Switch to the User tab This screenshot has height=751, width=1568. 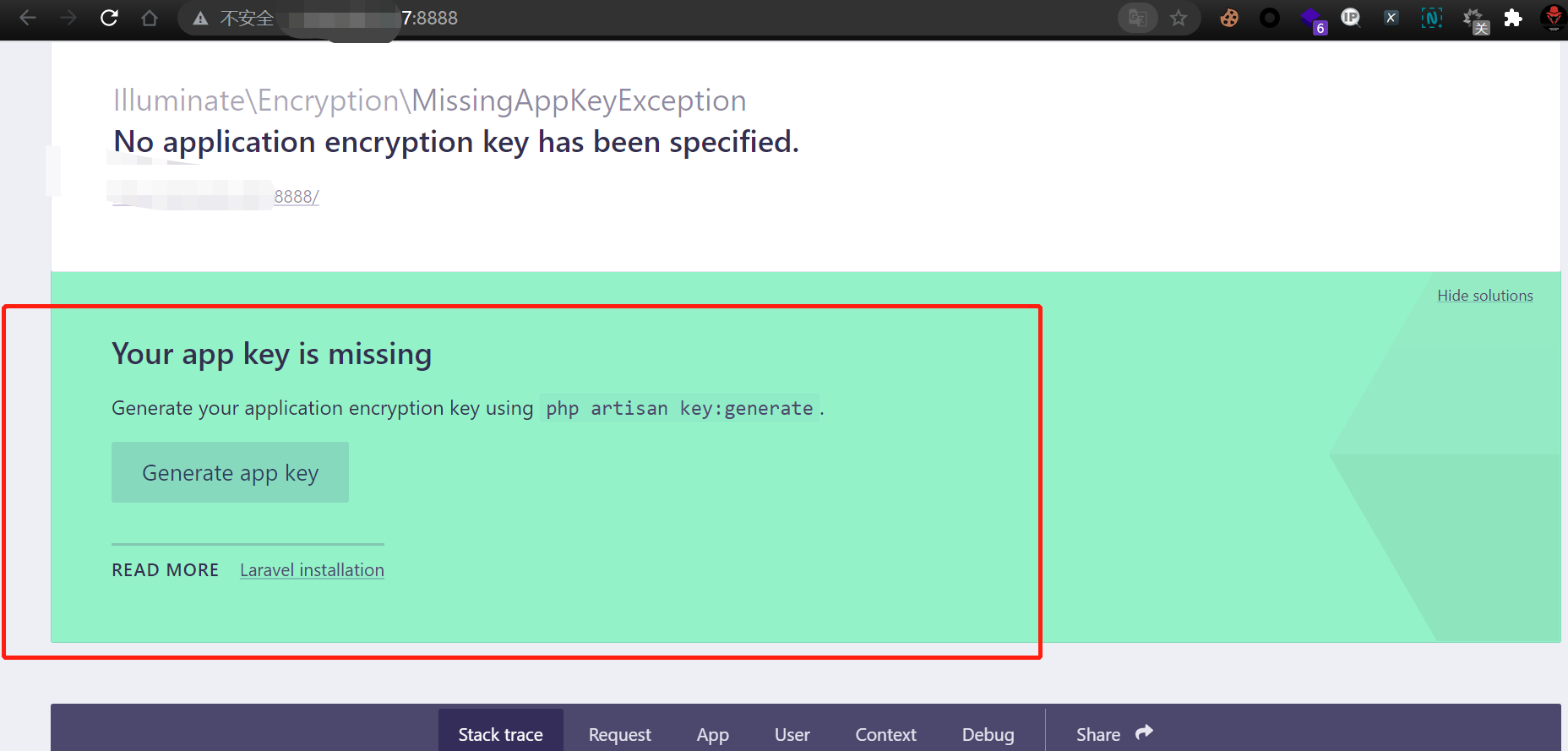point(792,734)
